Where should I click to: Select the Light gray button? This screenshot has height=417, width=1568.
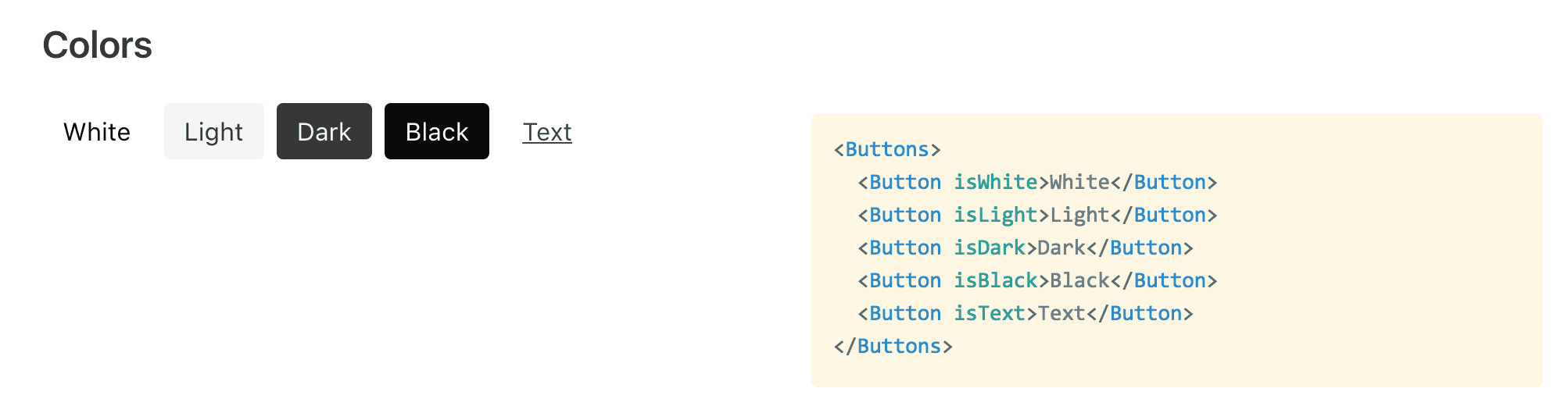(x=214, y=131)
